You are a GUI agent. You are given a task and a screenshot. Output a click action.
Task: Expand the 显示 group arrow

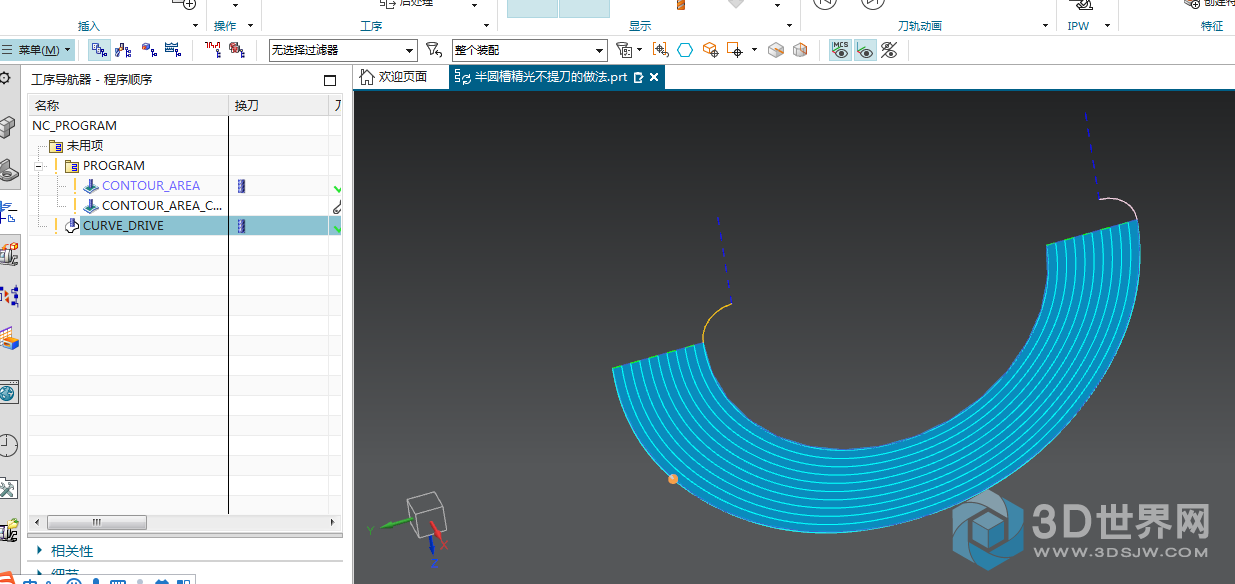(789, 26)
